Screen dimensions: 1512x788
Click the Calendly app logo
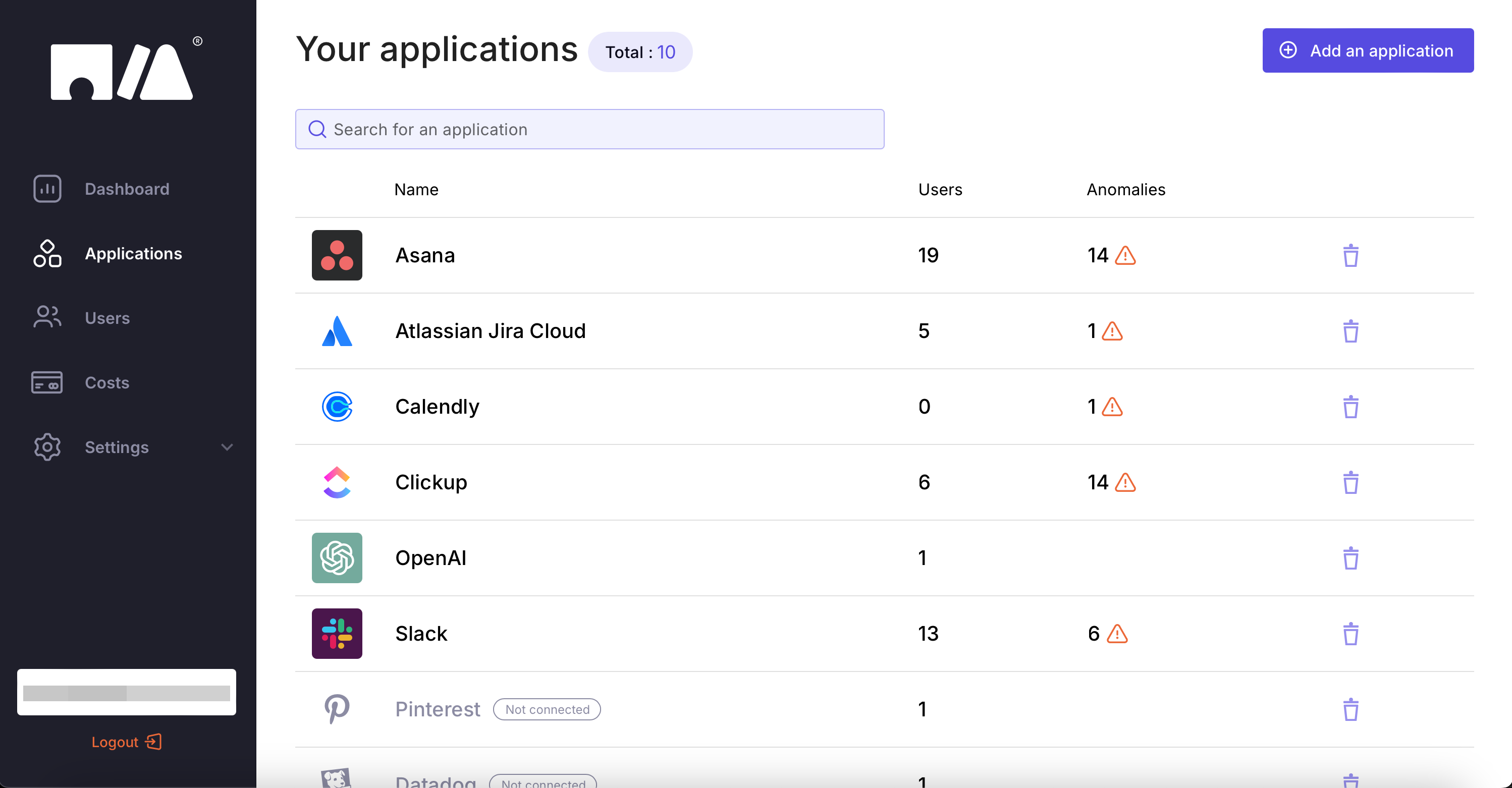337,407
